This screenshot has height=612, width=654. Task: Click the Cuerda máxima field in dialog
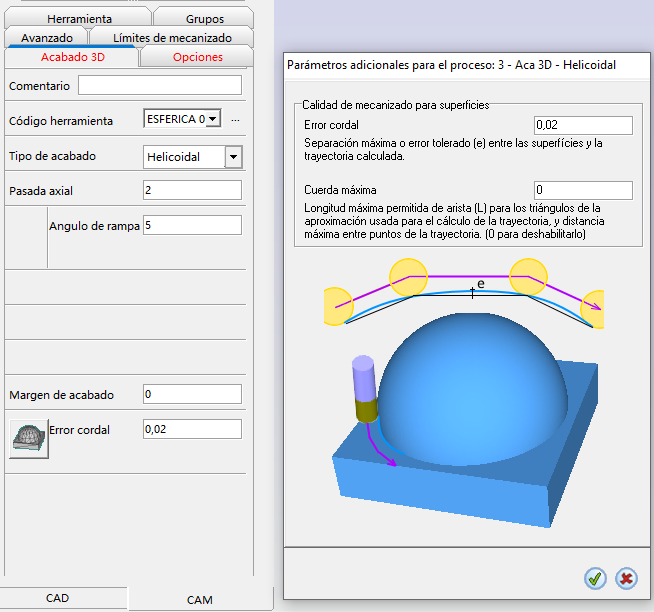pos(582,190)
